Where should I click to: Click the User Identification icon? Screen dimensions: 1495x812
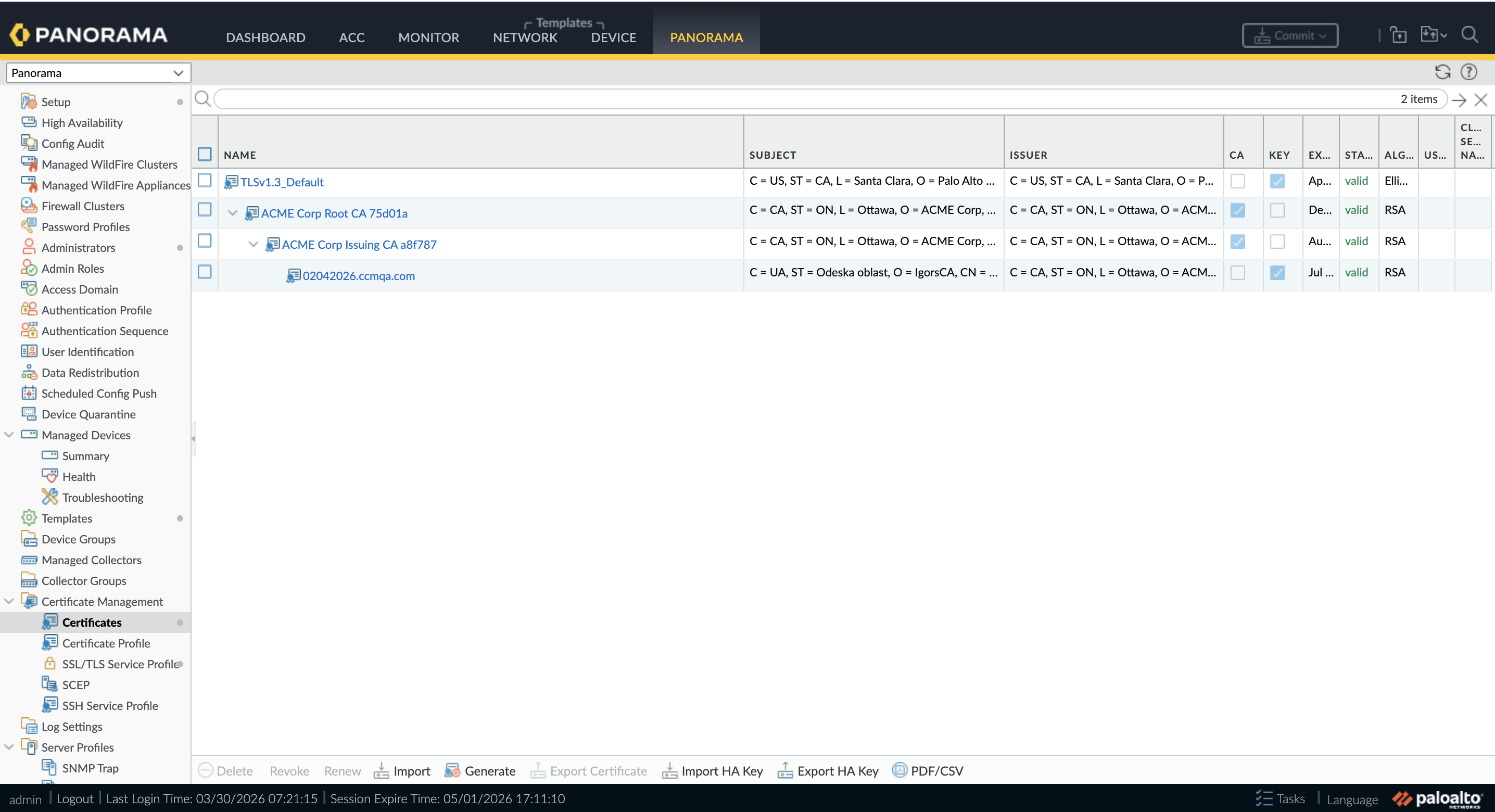29,351
